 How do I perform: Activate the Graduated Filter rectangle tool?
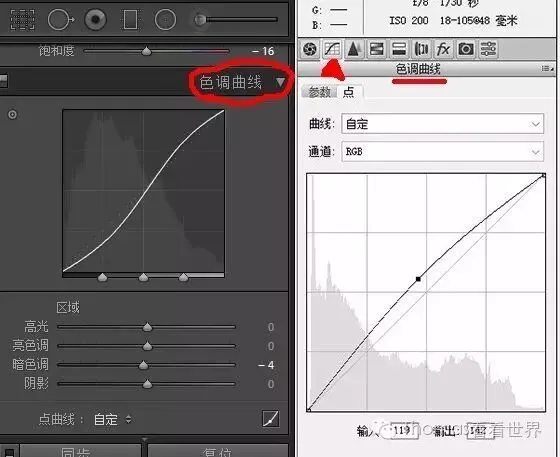click(x=130, y=19)
